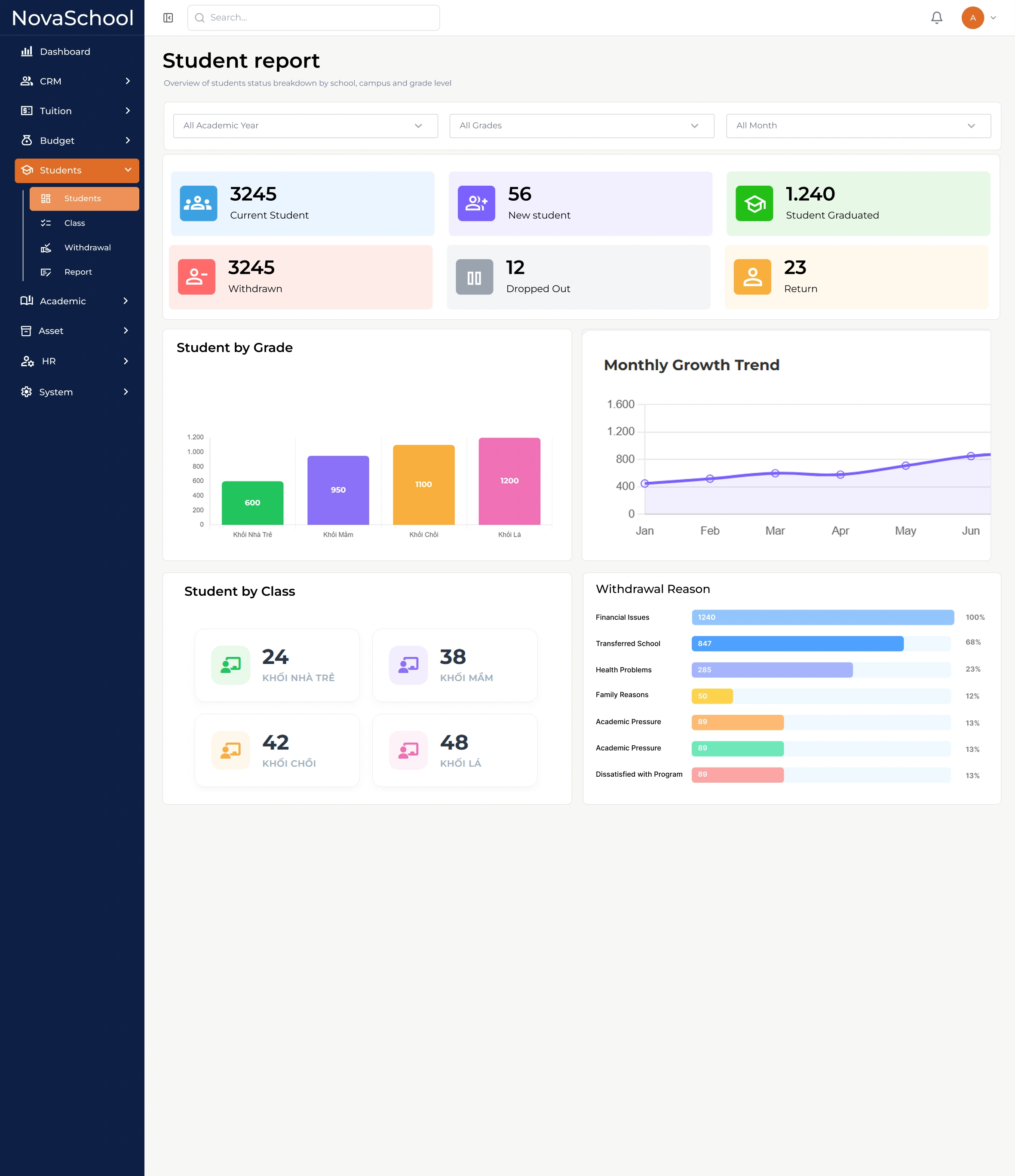The height and width of the screenshot is (1176, 1015).
Task: Click the New student add-user icon
Action: (x=476, y=203)
